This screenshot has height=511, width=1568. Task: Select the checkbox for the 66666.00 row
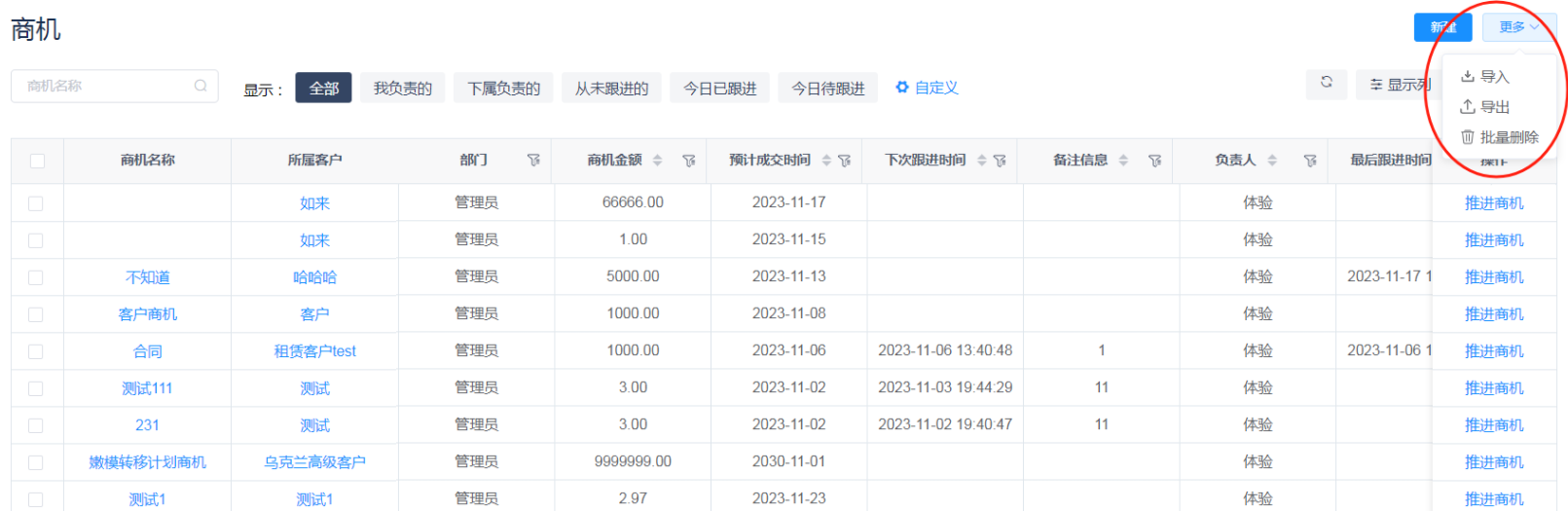point(36,203)
